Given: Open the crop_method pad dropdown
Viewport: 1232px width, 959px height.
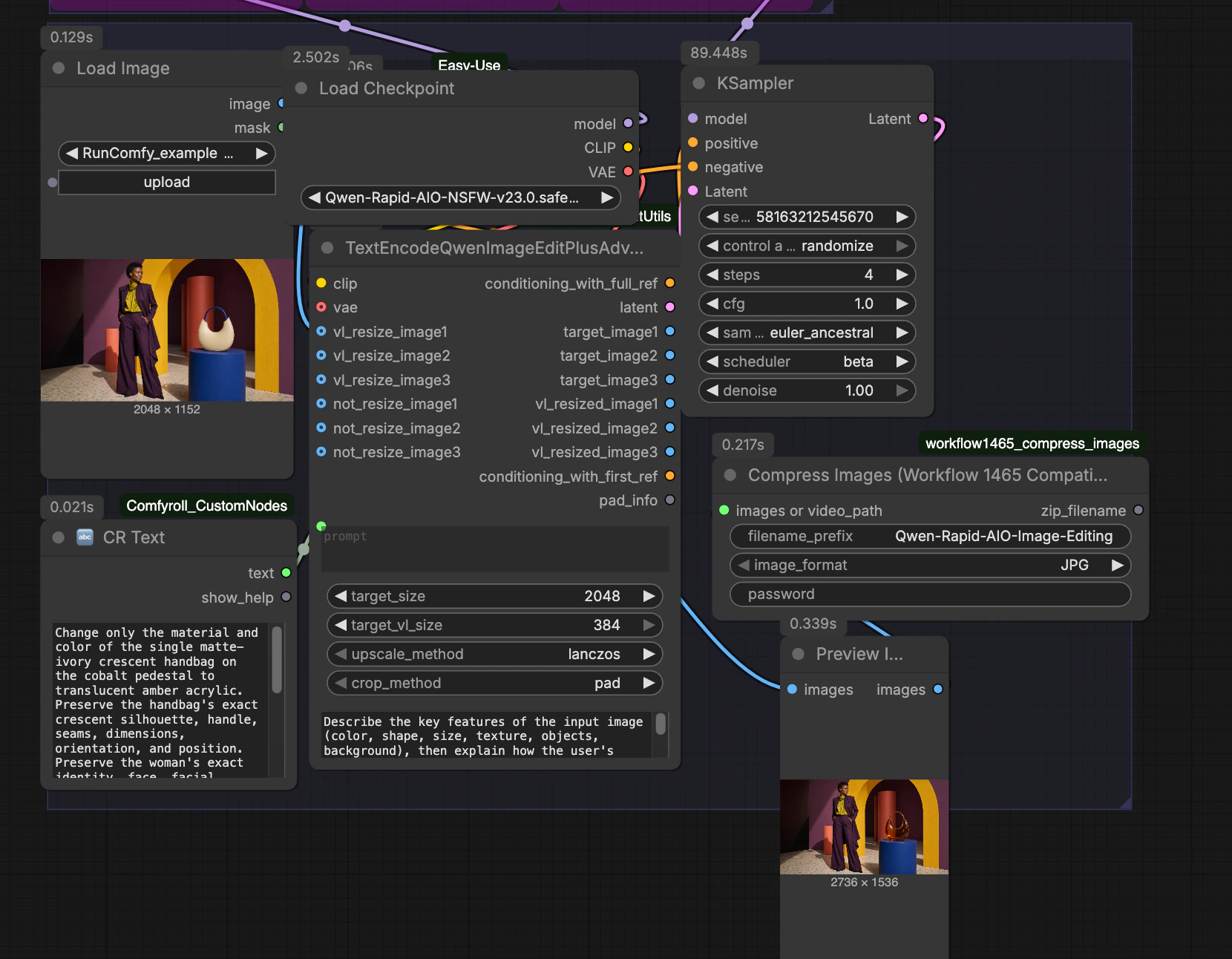Looking at the screenshot, I should (495, 683).
